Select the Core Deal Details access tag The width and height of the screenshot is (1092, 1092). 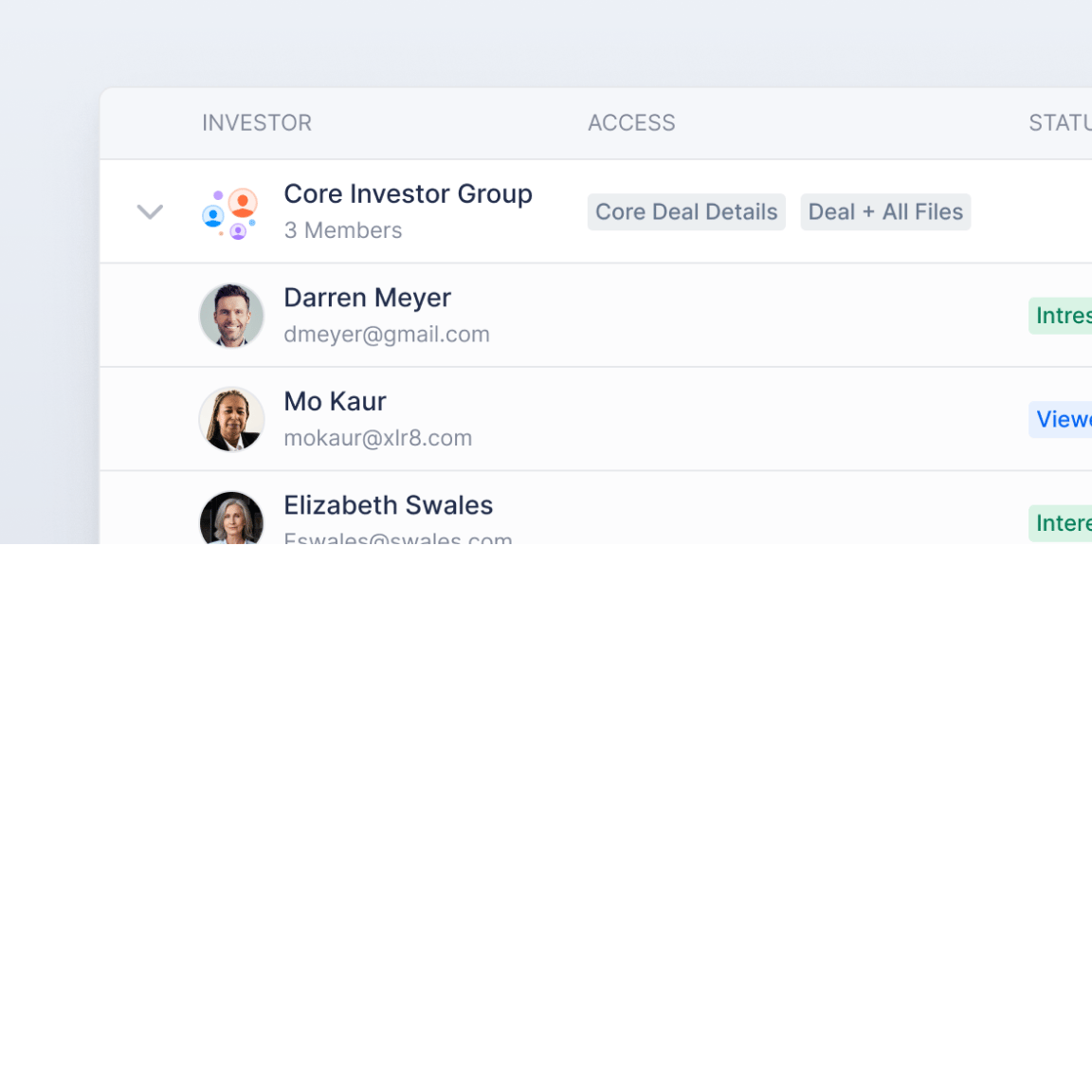click(x=686, y=212)
